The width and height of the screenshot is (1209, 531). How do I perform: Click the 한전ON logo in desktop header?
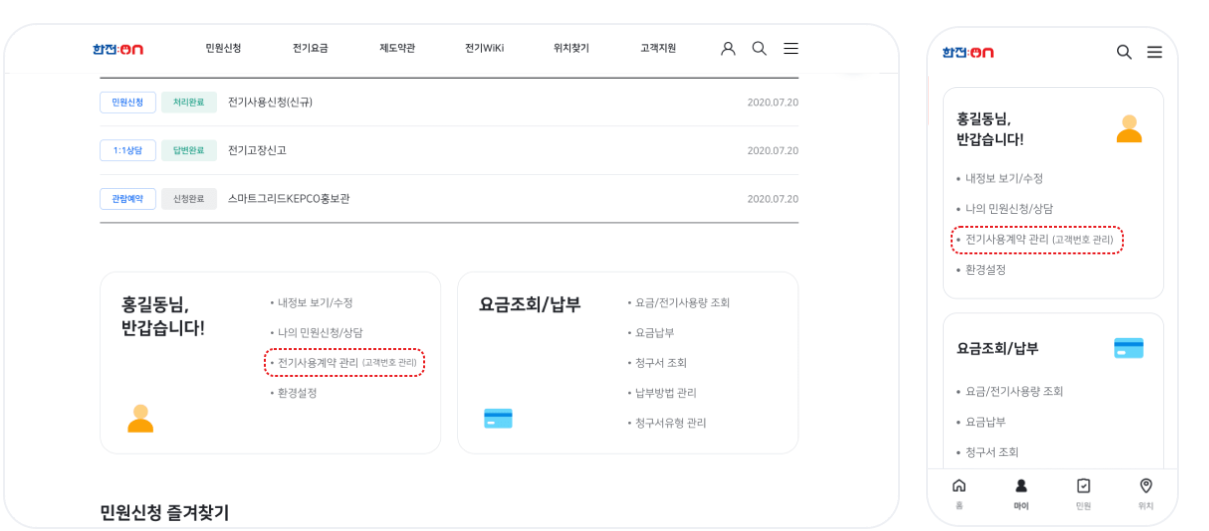click(x=118, y=49)
